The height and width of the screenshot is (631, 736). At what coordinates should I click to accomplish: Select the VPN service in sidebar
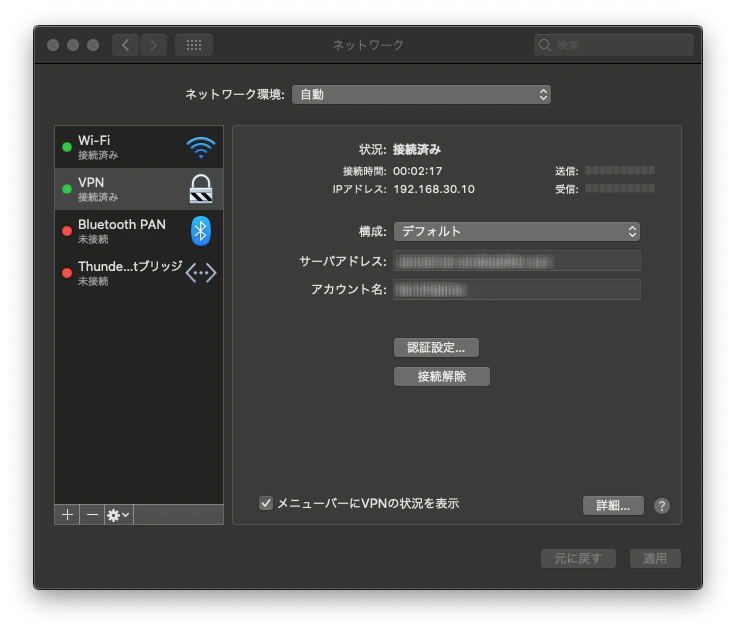click(x=139, y=189)
